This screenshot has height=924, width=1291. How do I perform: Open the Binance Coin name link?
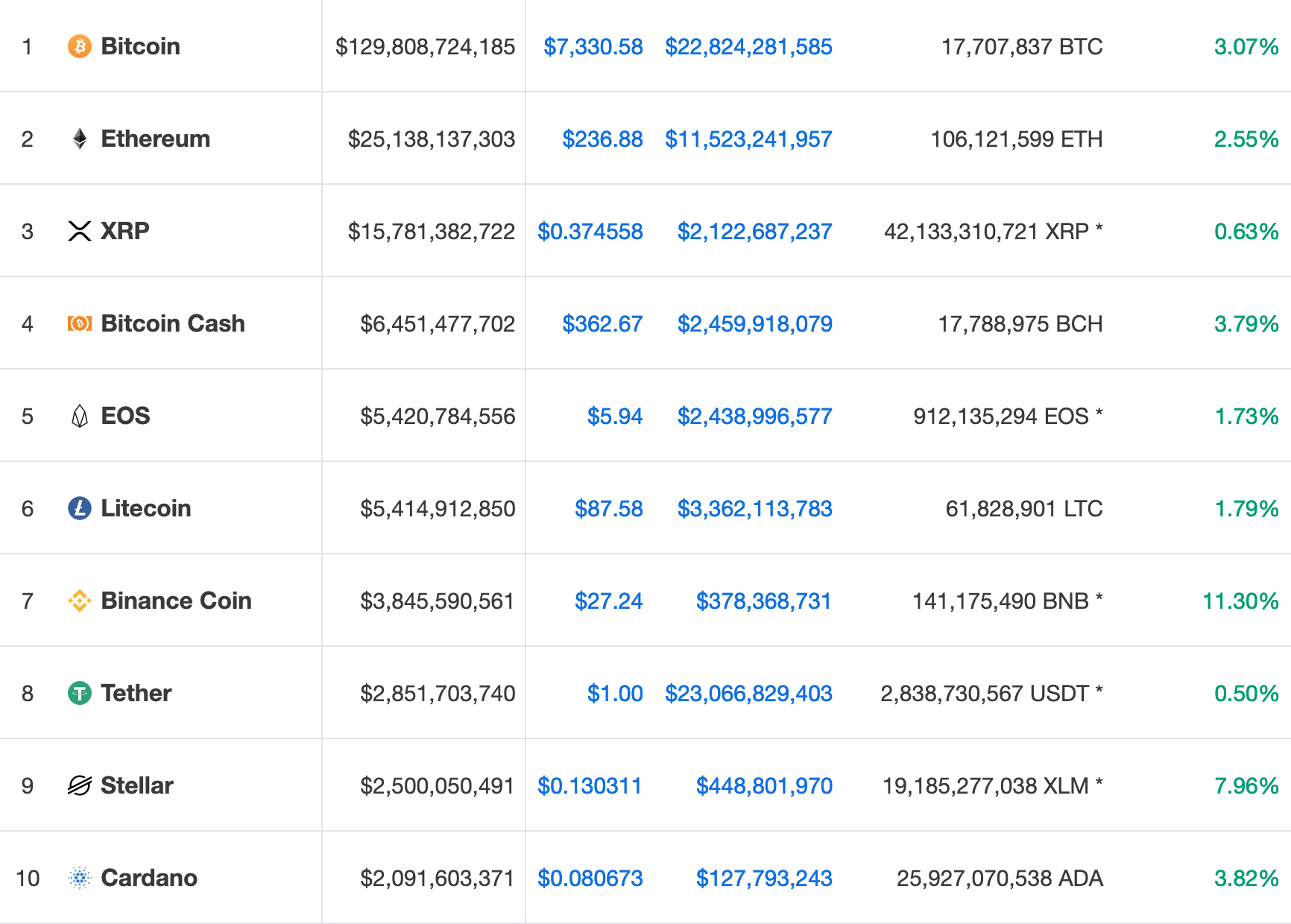[177, 601]
